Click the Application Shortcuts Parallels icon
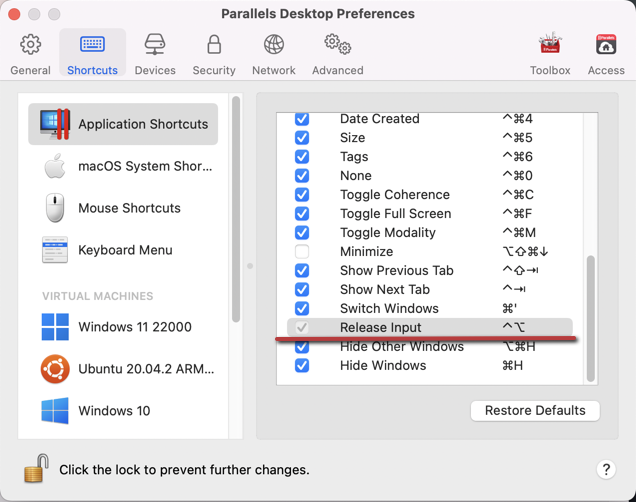 tap(55, 124)
